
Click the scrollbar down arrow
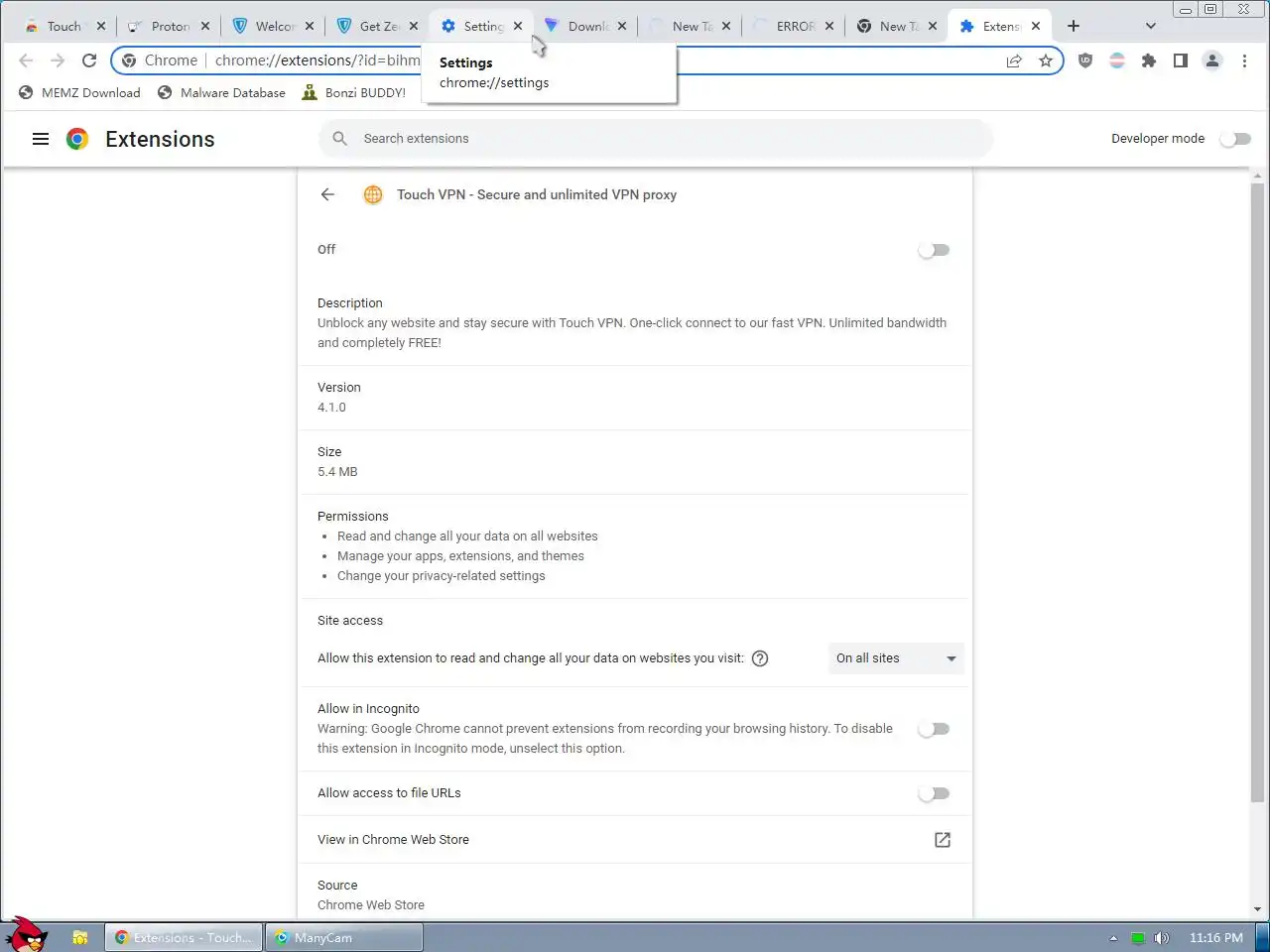click(x=1258, y=909)
